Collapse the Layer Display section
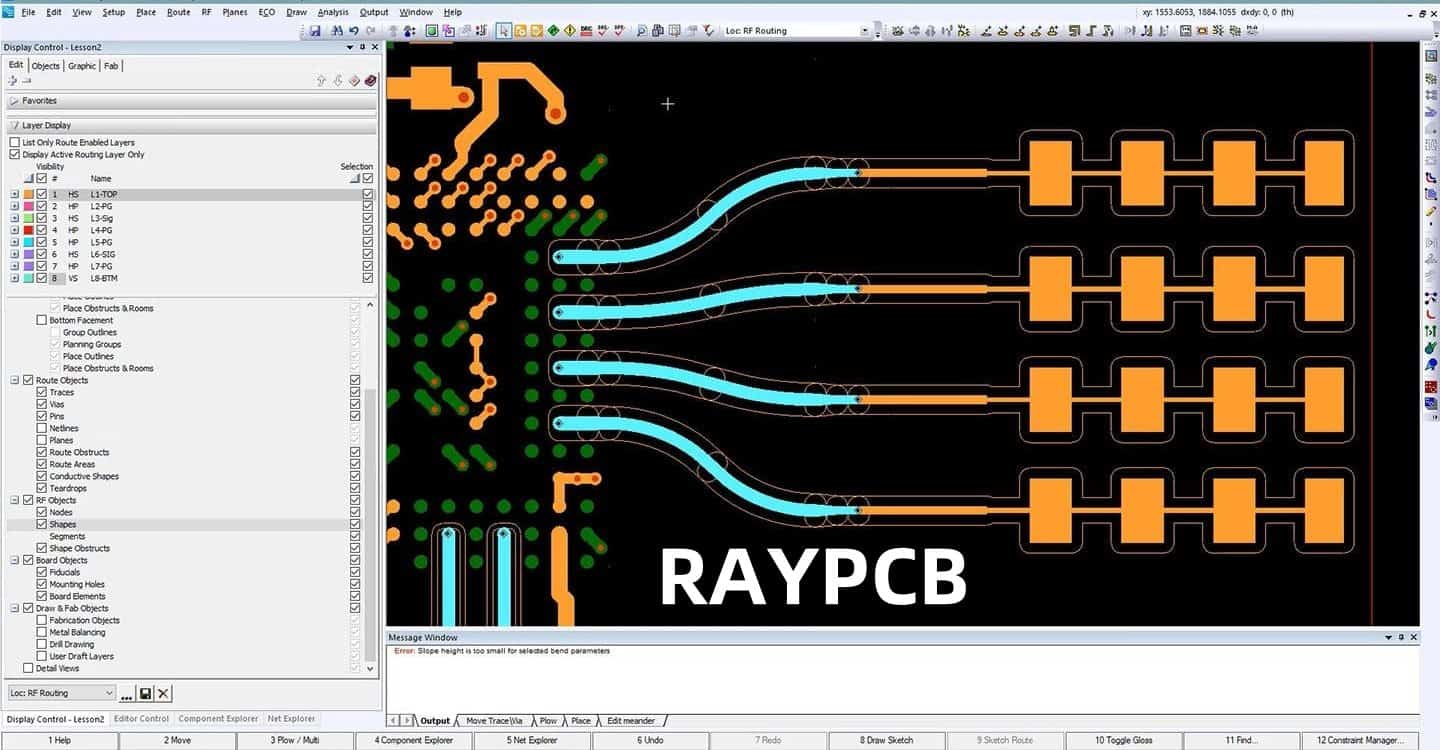Viewport: 1440px width, 750px height. tap(14, 126)
